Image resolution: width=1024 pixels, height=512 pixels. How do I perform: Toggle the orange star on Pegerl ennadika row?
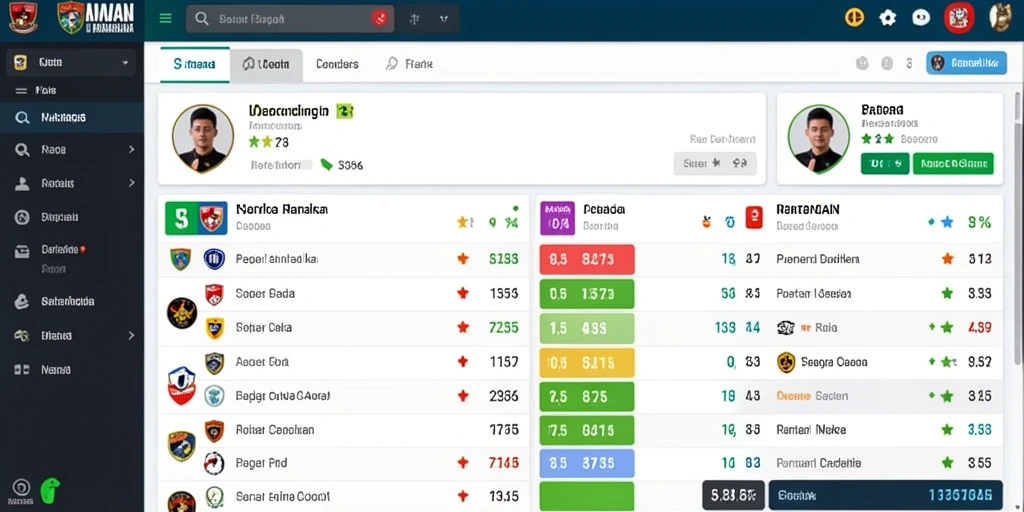point(463,259)
